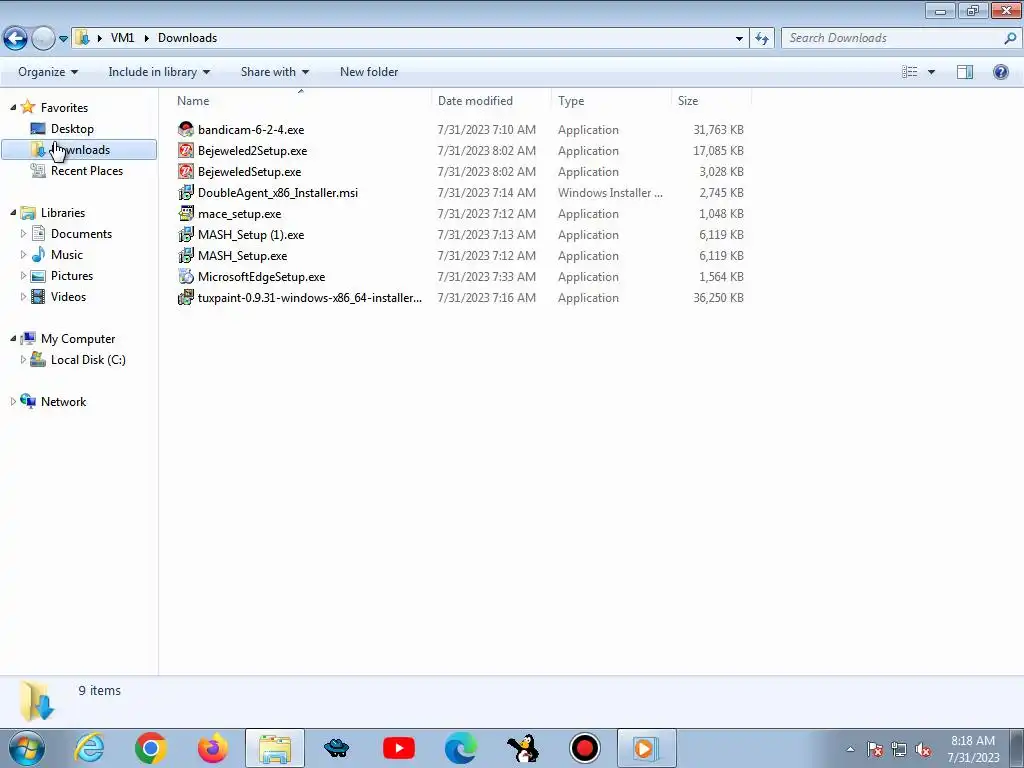Select Videos library in navigation pane

point(68,296)
